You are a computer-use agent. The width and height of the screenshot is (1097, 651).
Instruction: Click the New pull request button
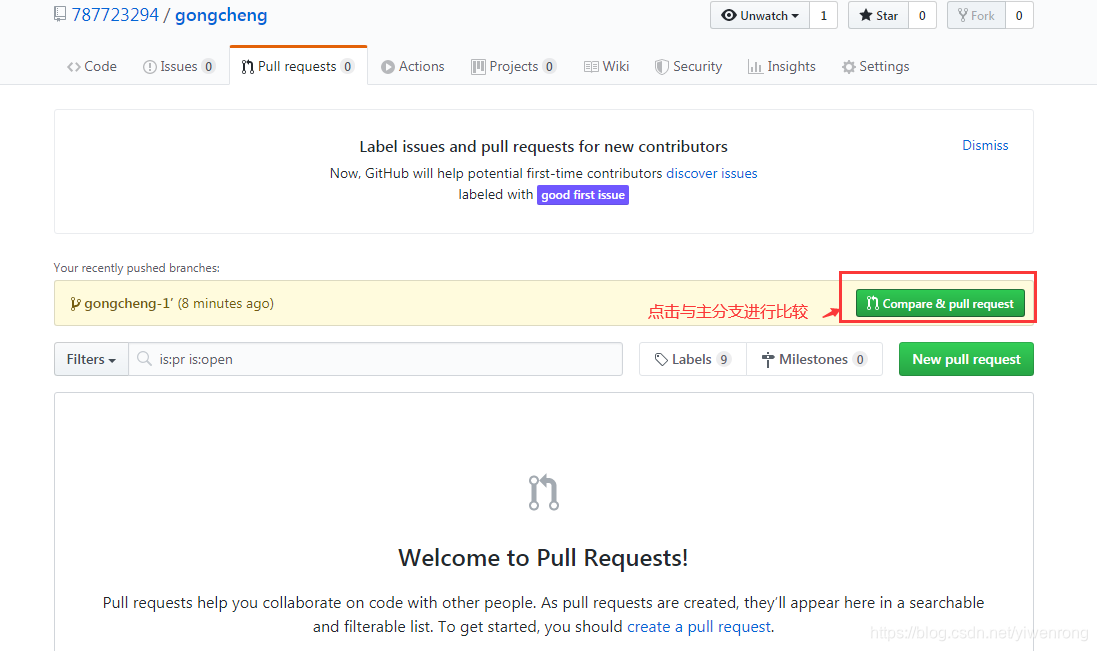click(966, 359)
